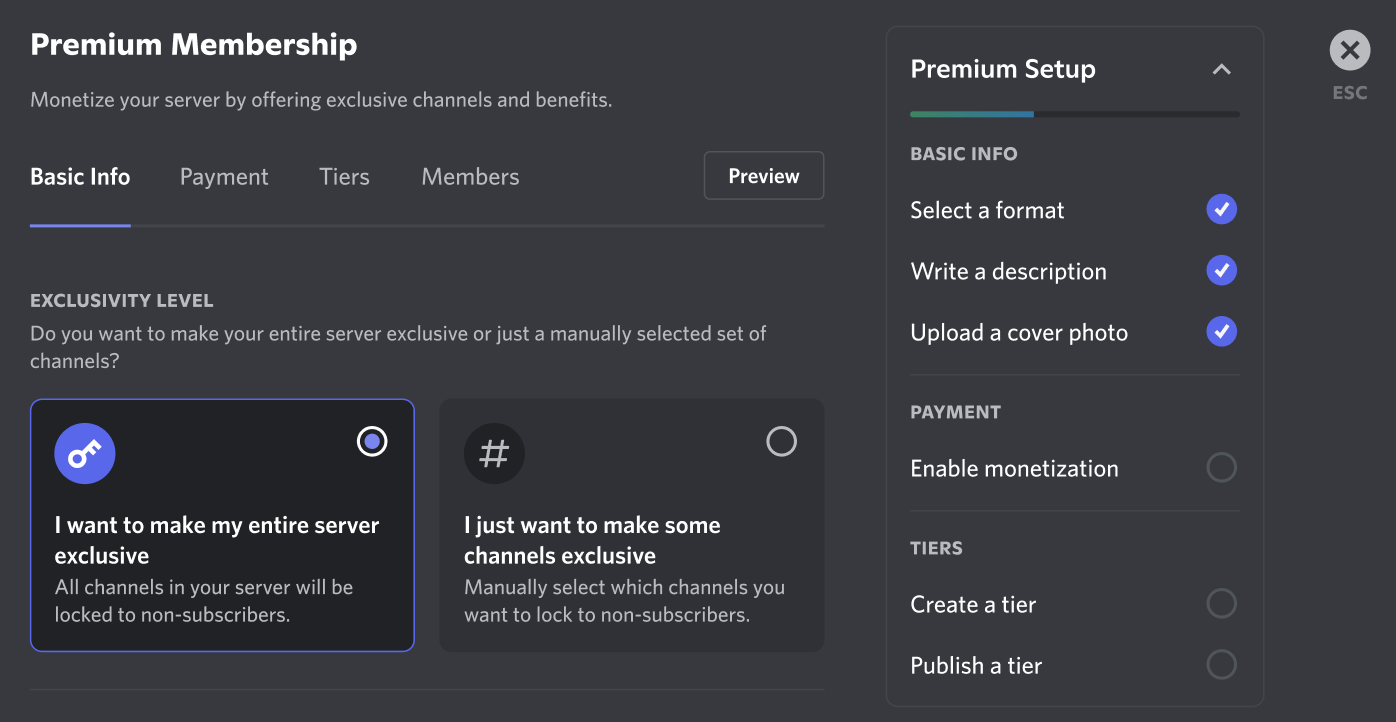Select the entire server exclusive radio button
This screenshot has height=722, width=1396.
click(372, 441)
